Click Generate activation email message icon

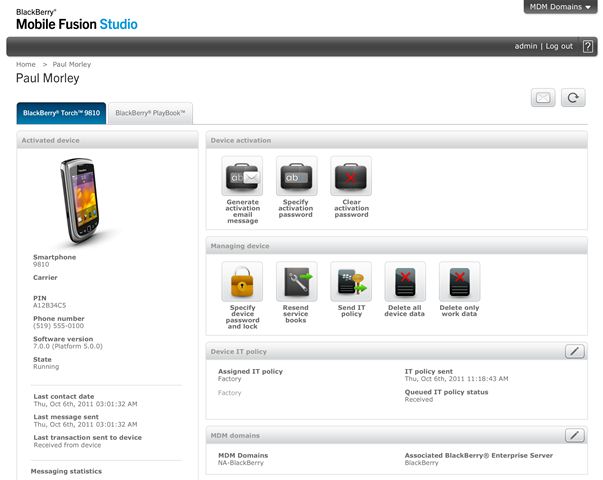tap(242, 176)
